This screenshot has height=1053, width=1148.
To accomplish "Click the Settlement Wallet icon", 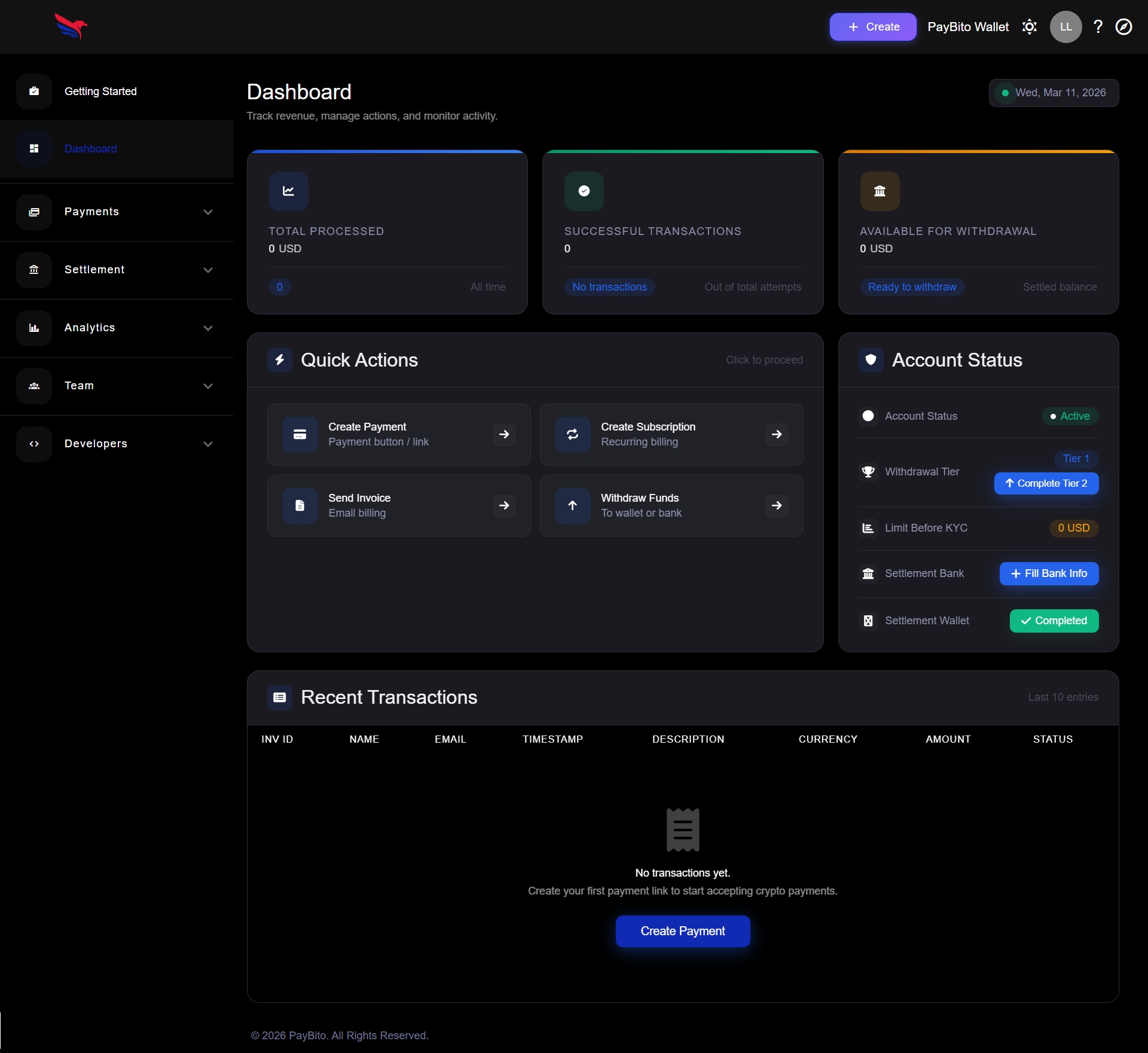I will point(868,621).
